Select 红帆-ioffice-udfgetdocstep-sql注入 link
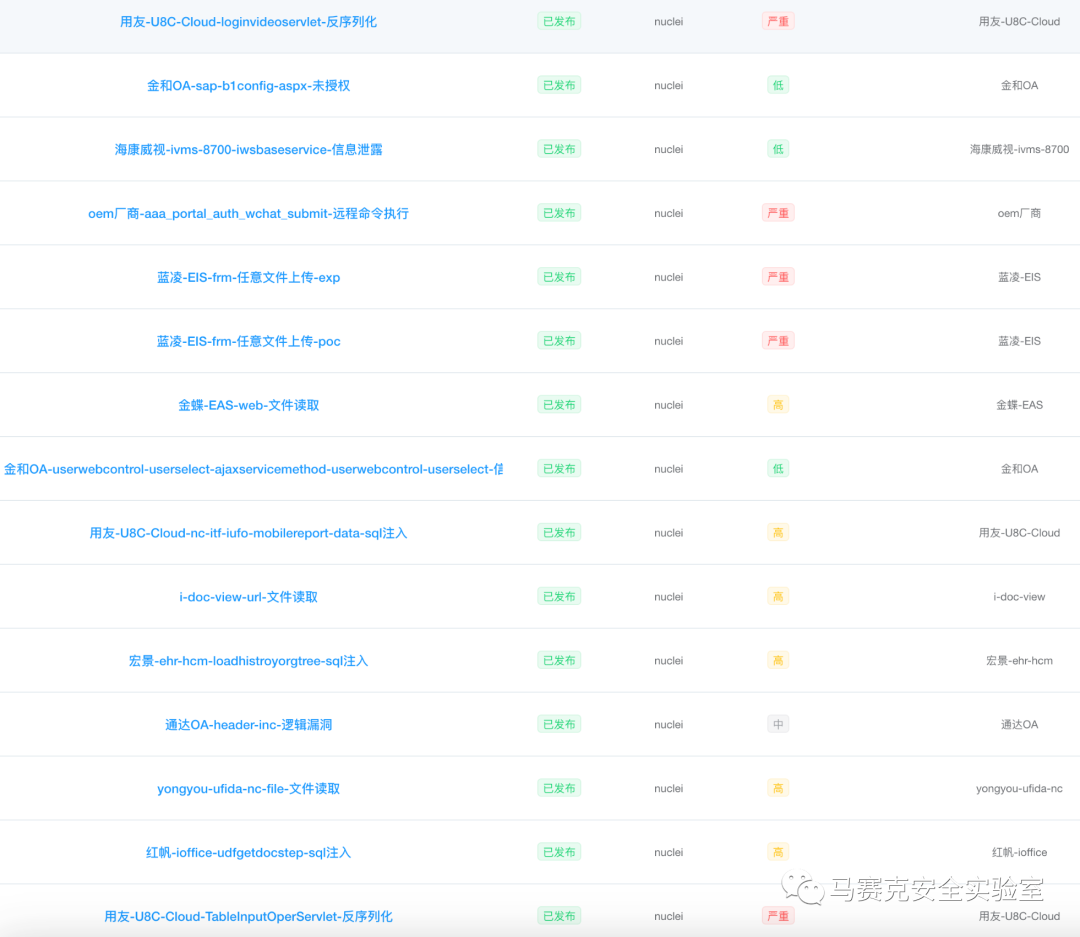 (x=248, y=853)
